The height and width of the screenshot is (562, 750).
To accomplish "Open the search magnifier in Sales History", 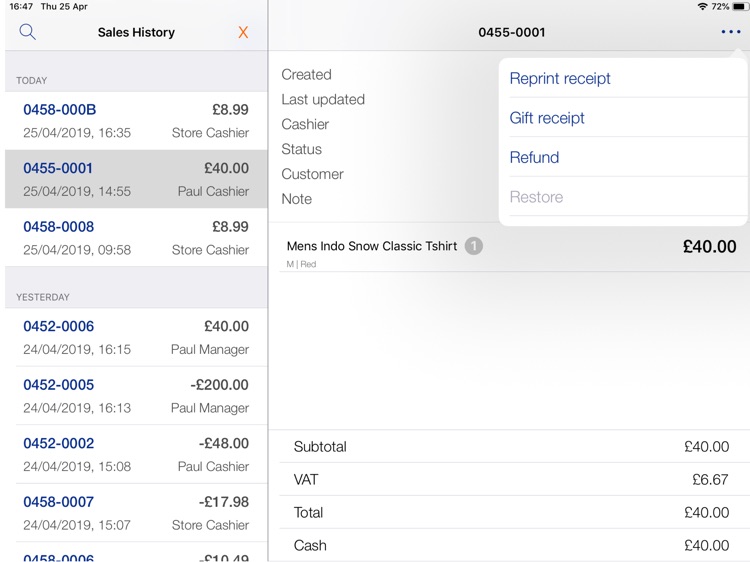I will click(x=27, y=32).
